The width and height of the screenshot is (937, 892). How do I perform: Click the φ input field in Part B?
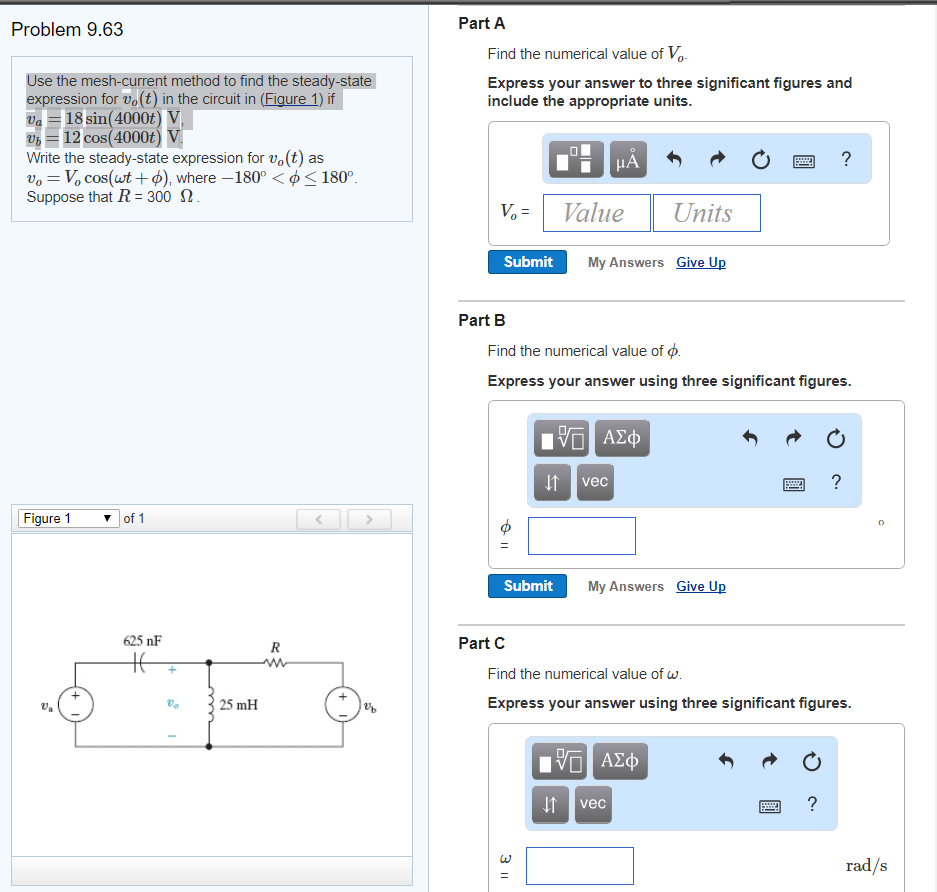tap(581, 535)
